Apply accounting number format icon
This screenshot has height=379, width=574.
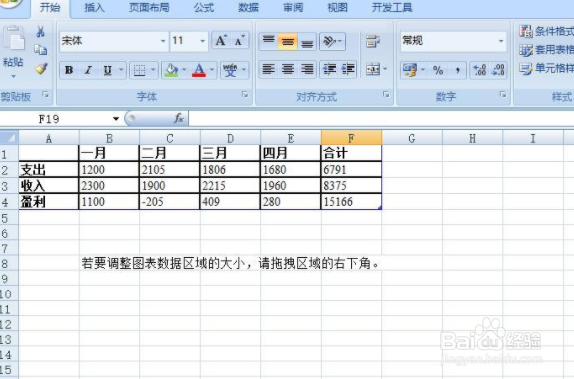point(410,70)
